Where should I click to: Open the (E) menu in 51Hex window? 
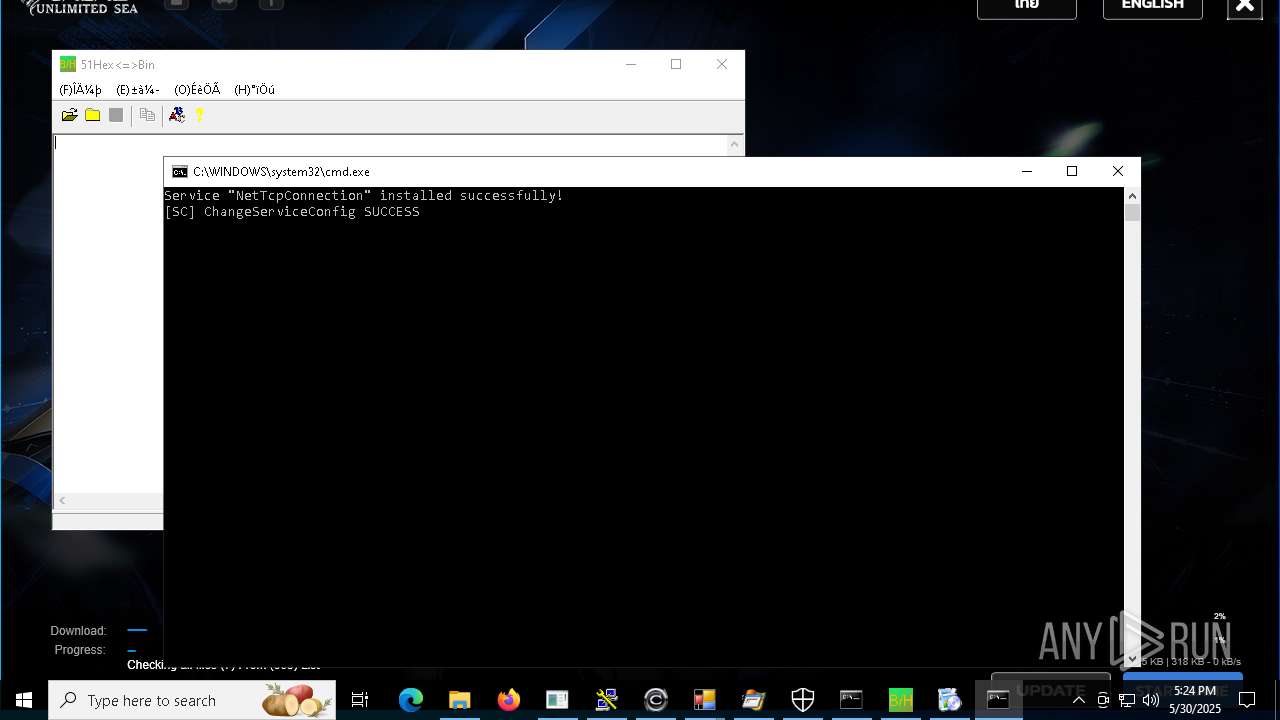[x=138, y=90]
